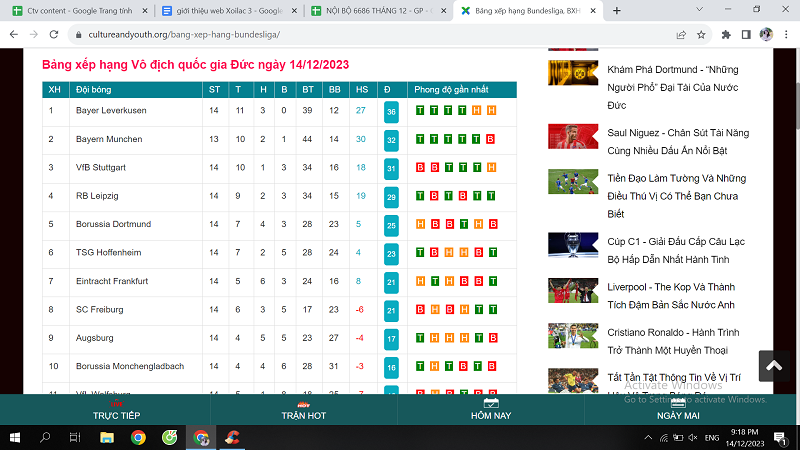Open article Cúp C1 - Giải Đấu Cấp Câu Lạc Bộ
The width and height of the screenshot is (800, 450).
[x=676, y=250]
